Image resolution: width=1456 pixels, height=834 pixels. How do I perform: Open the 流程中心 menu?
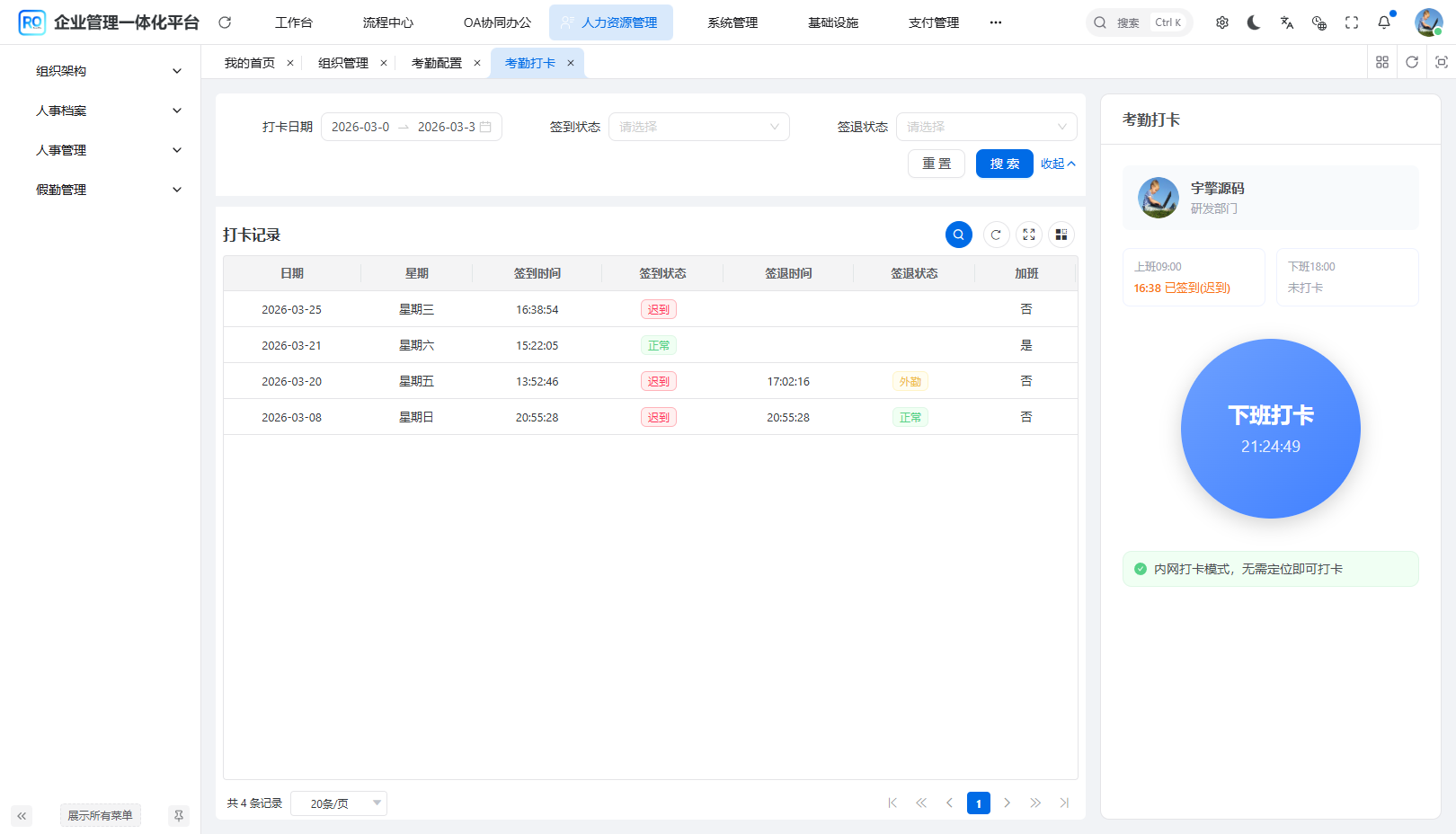click(x=387, y=22)
